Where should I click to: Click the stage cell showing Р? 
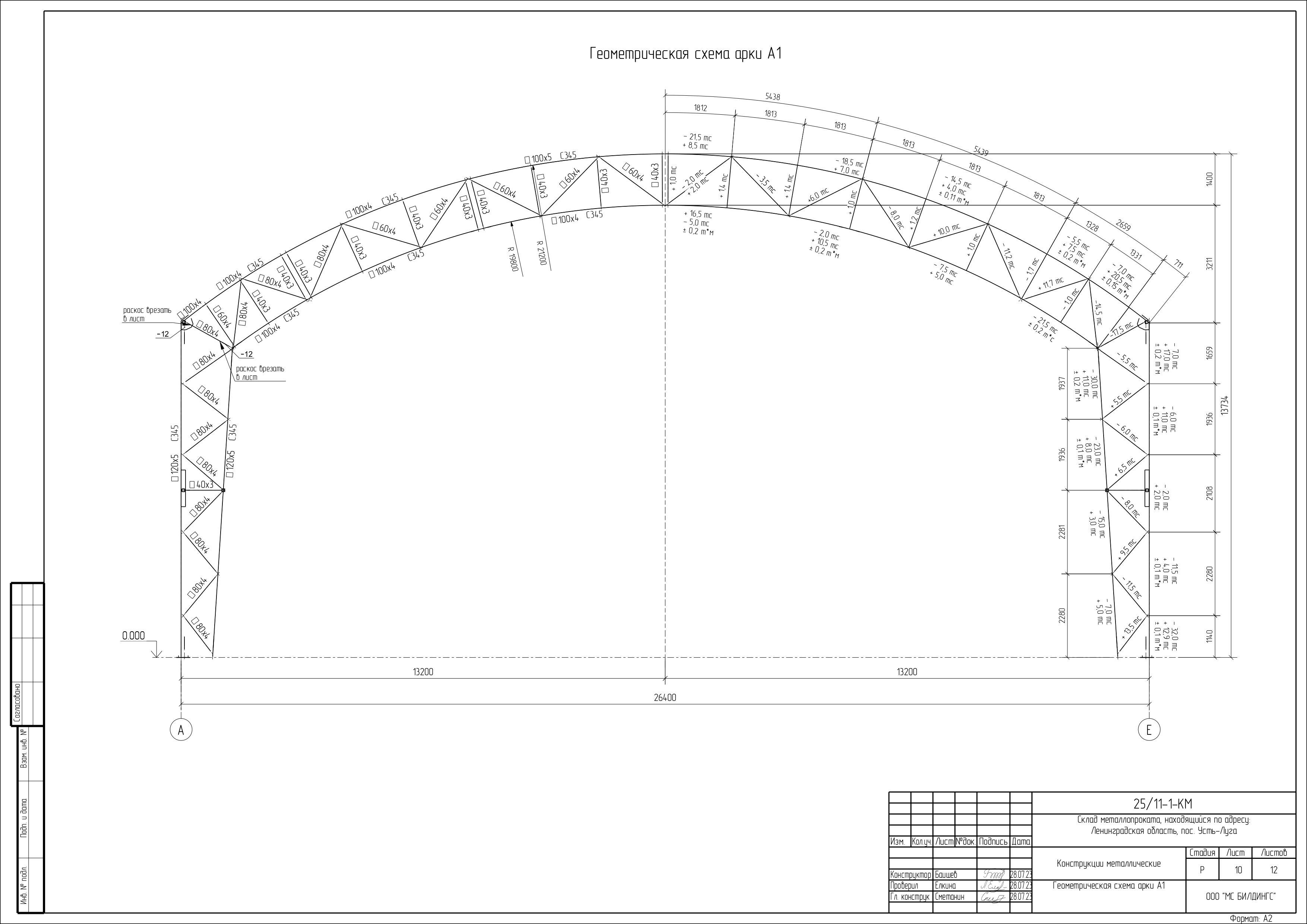[1202, 870]
